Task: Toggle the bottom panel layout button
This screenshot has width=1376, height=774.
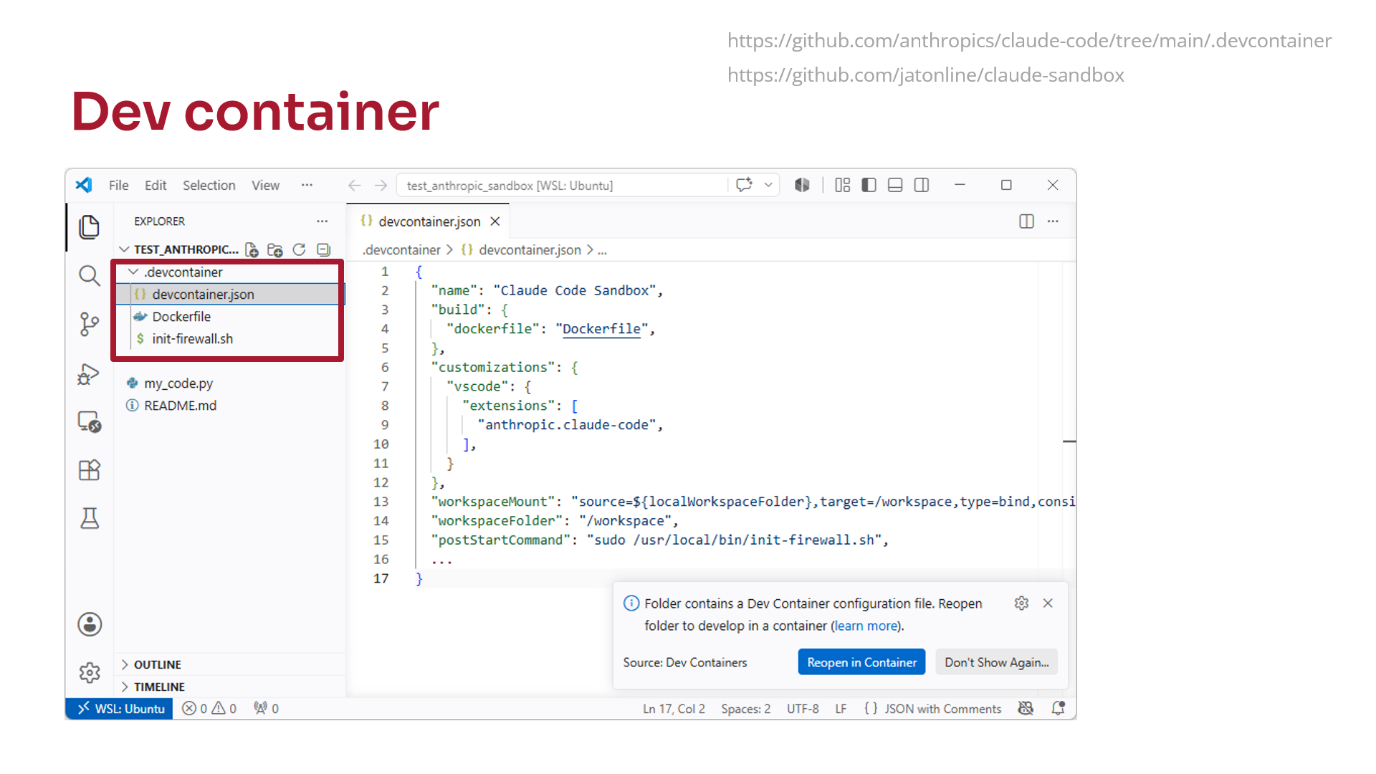Action: (x=895, y=185)
